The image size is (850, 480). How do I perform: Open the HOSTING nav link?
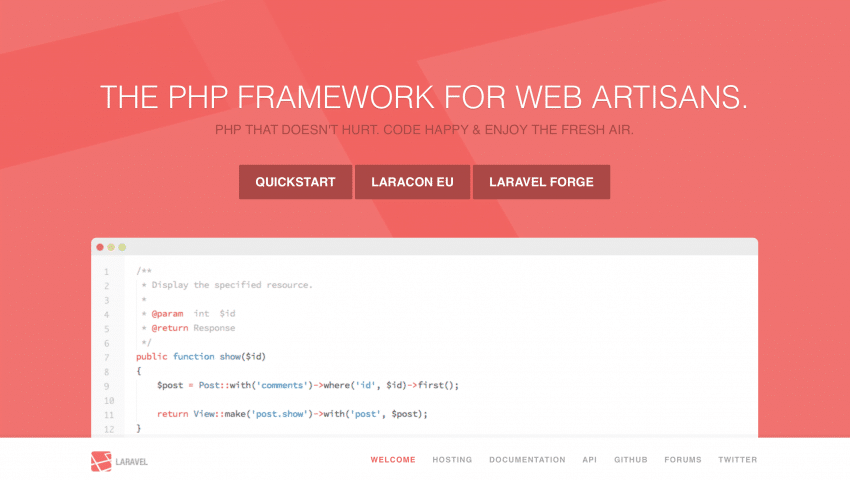(x=452, y=459)
